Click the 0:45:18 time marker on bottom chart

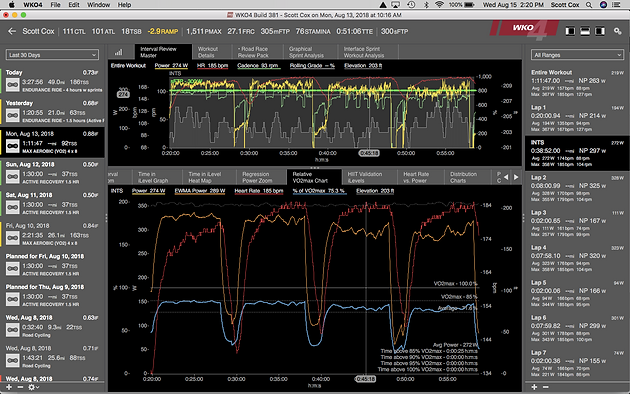pos(365,379)
